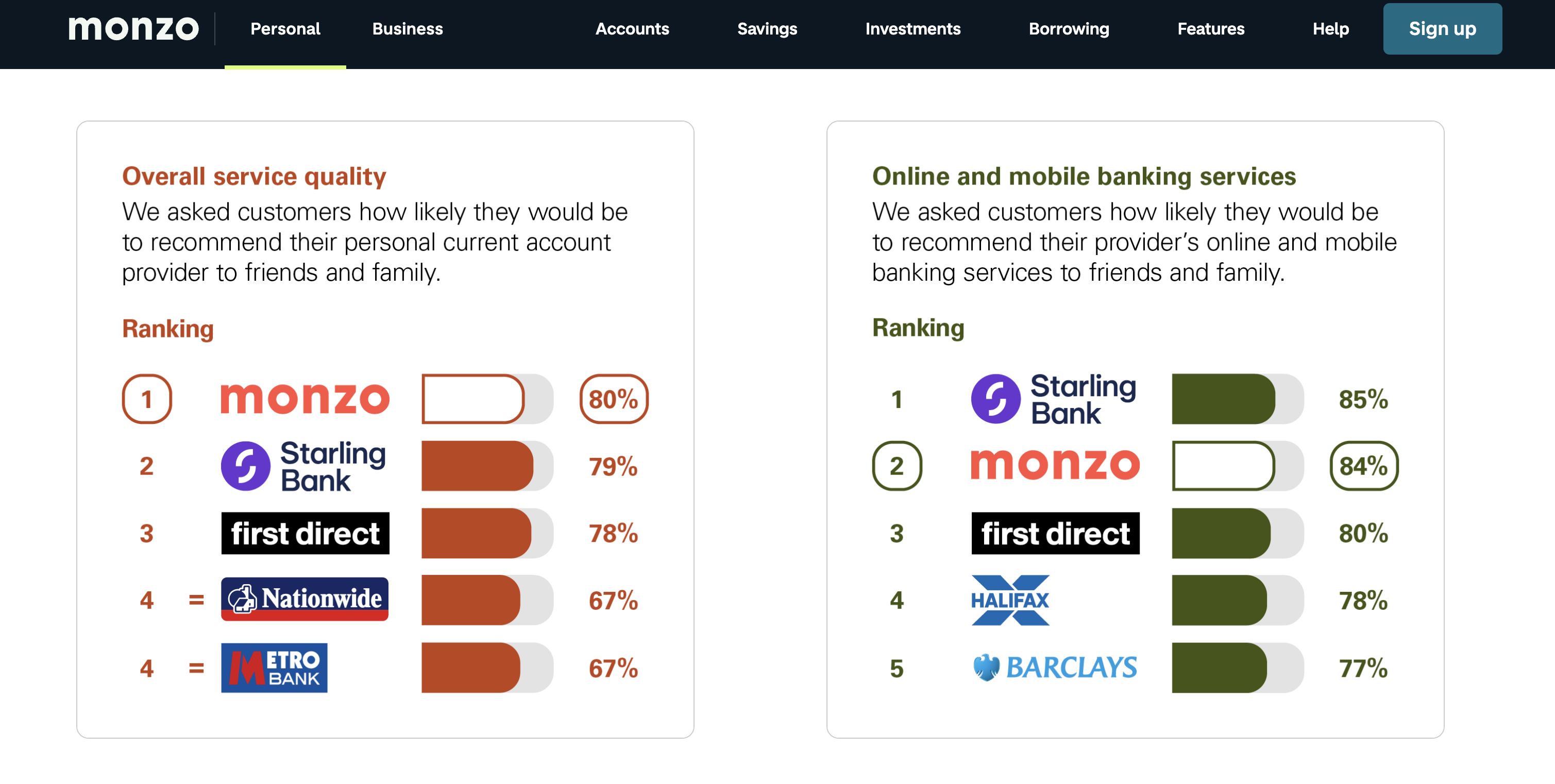This screenshot has width=1555, height=784.
Task: Expand the Accounts menu item
Action: pos(630,28)
